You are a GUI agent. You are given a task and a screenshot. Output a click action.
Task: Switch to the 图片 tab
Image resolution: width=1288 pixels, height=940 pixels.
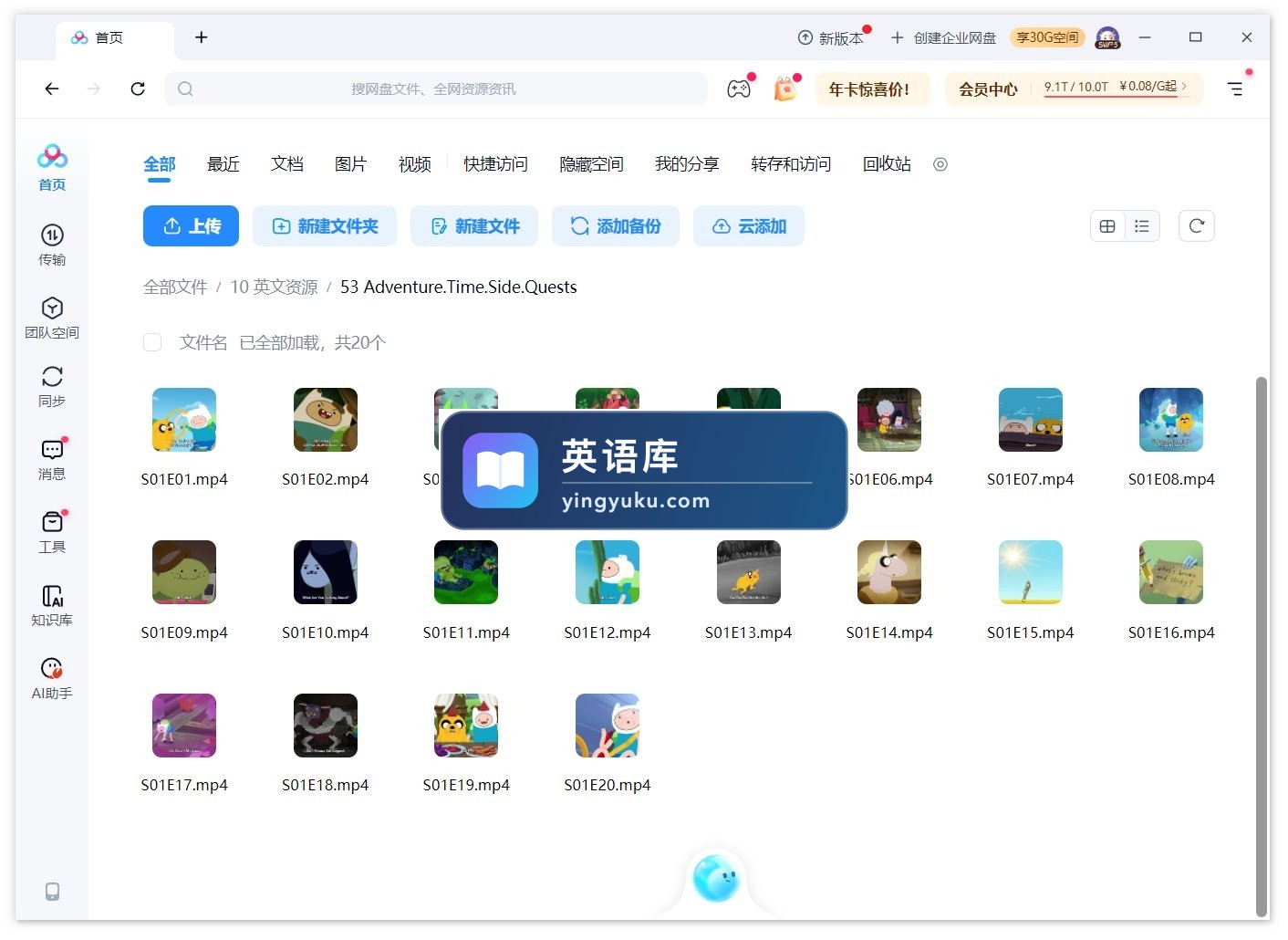pos(351,164)
